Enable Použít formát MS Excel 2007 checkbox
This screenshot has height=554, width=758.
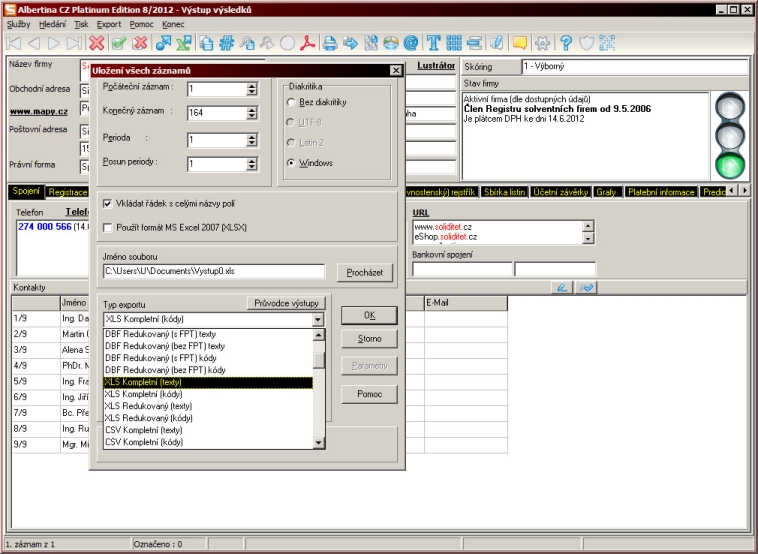coord(107,228)
